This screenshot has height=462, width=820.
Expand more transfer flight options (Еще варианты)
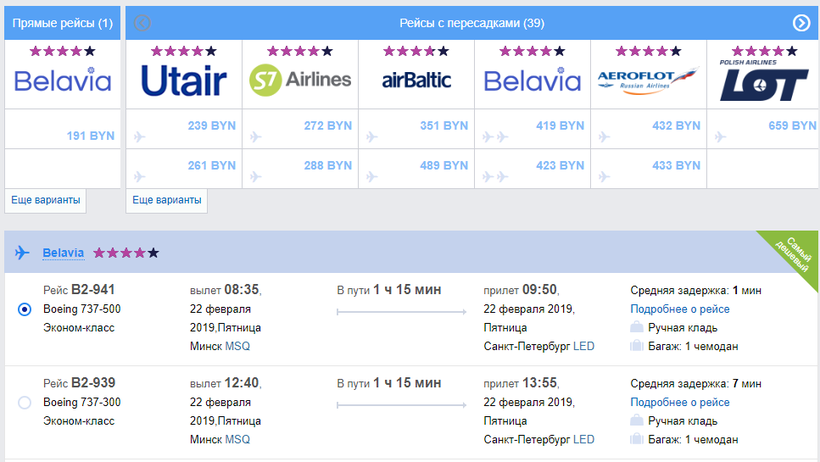coord(167,200)
